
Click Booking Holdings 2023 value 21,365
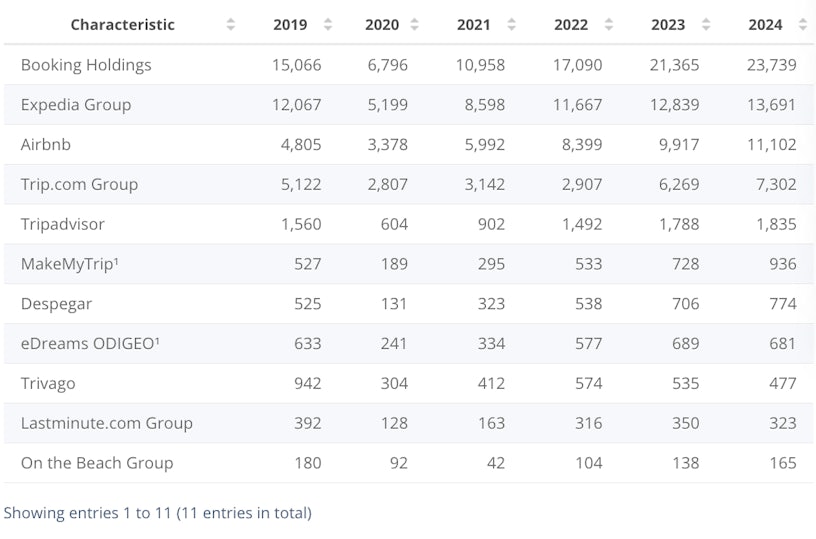point(674,65)
